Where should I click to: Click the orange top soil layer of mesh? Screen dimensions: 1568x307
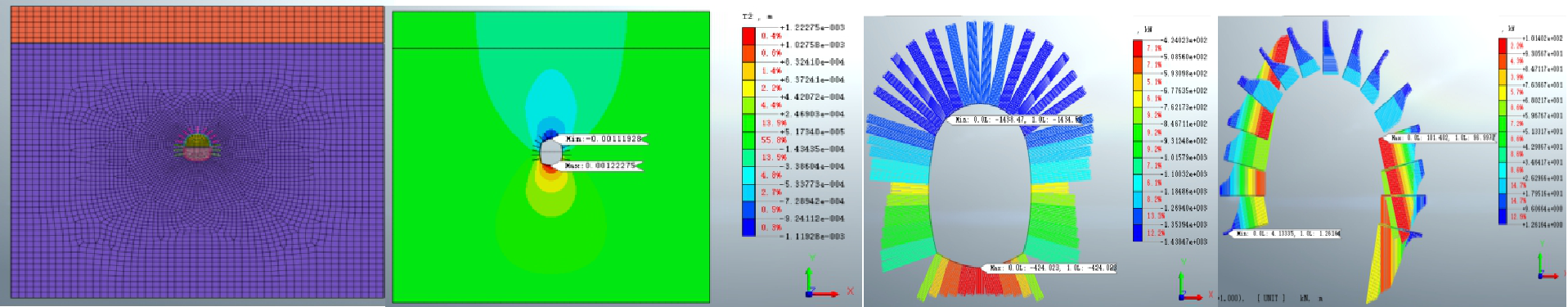click(197, 25)
